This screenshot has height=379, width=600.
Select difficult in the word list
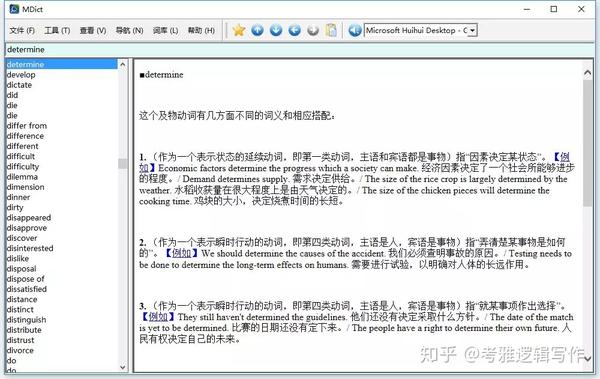[21, 156]
